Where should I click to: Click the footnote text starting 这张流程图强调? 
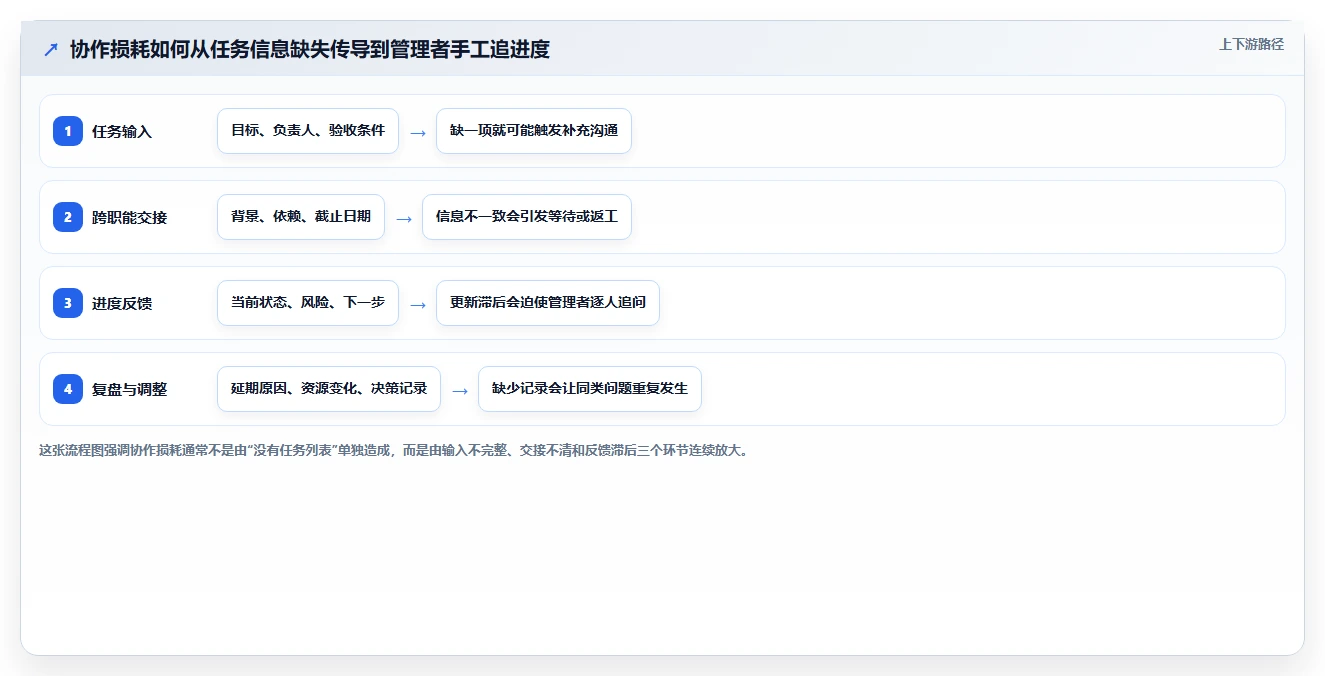394,451
